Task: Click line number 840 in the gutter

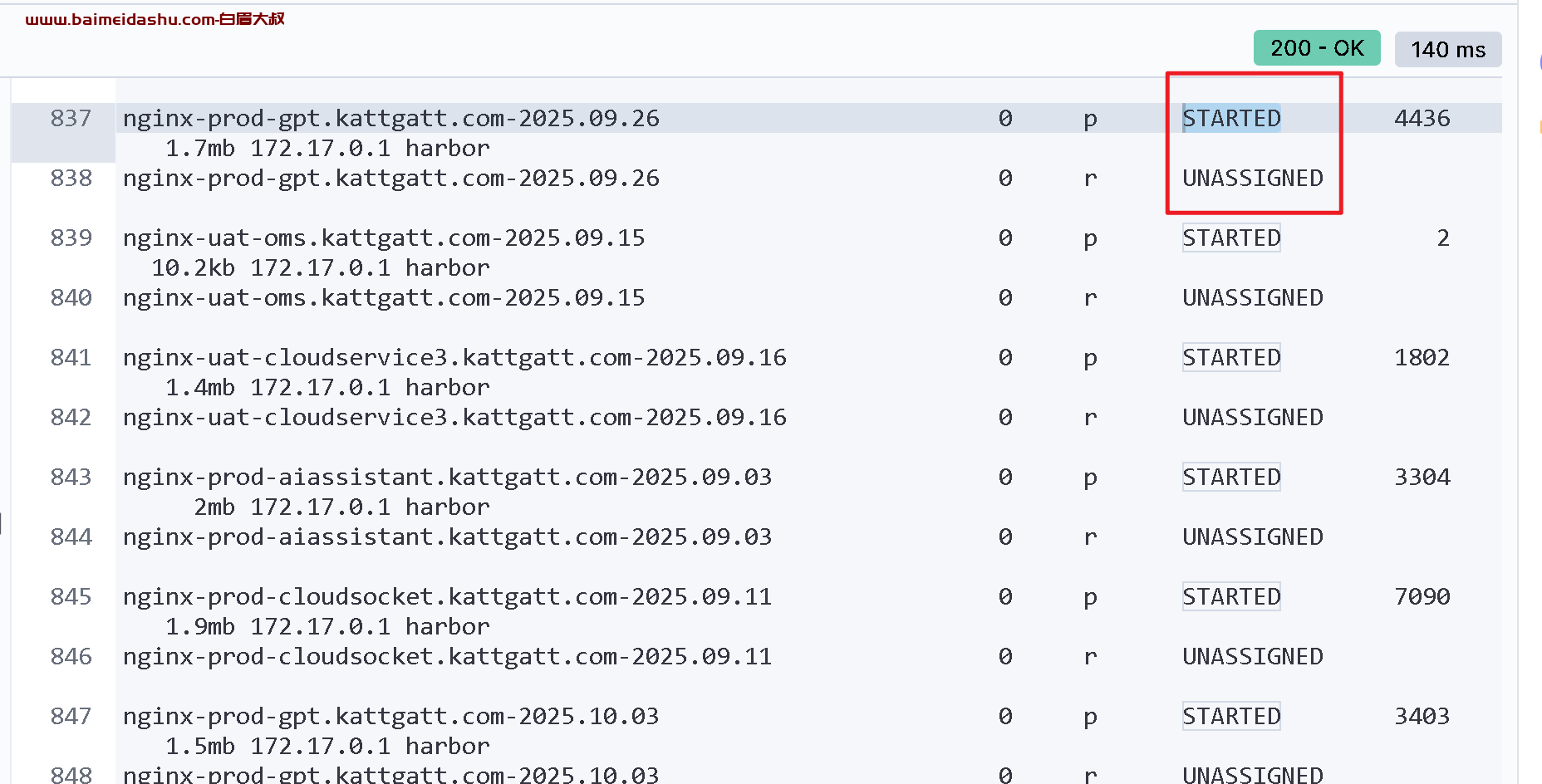Action: 71,297
